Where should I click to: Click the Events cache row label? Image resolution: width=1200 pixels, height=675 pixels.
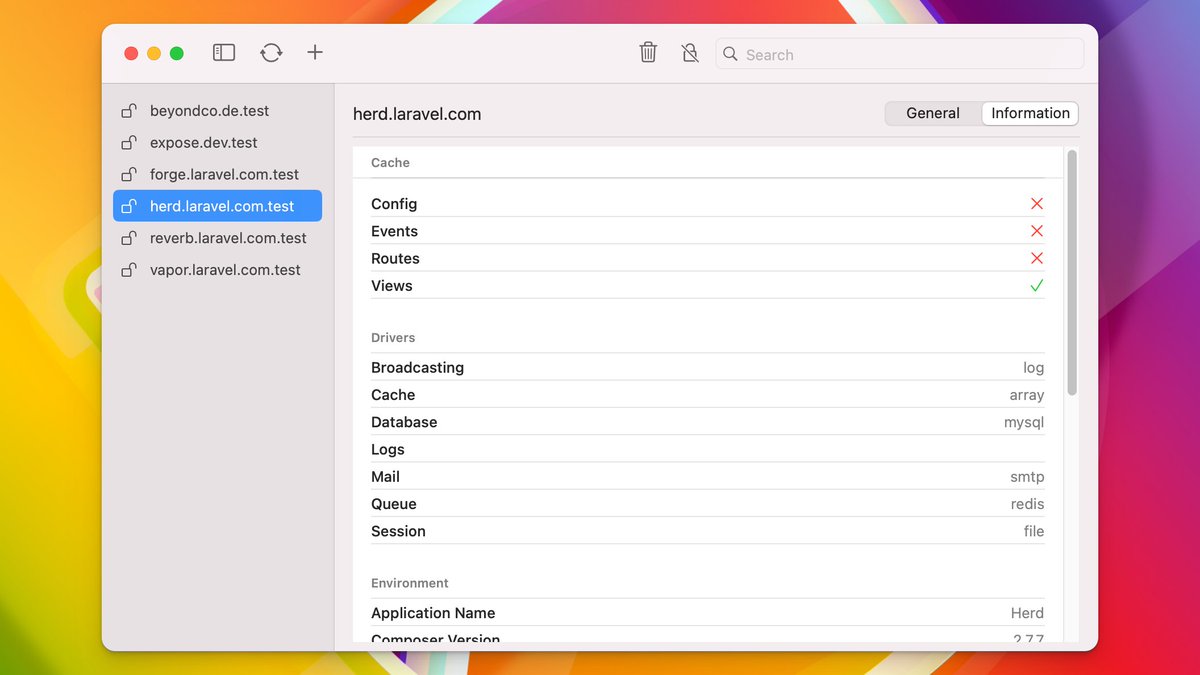tap(394, 231)
